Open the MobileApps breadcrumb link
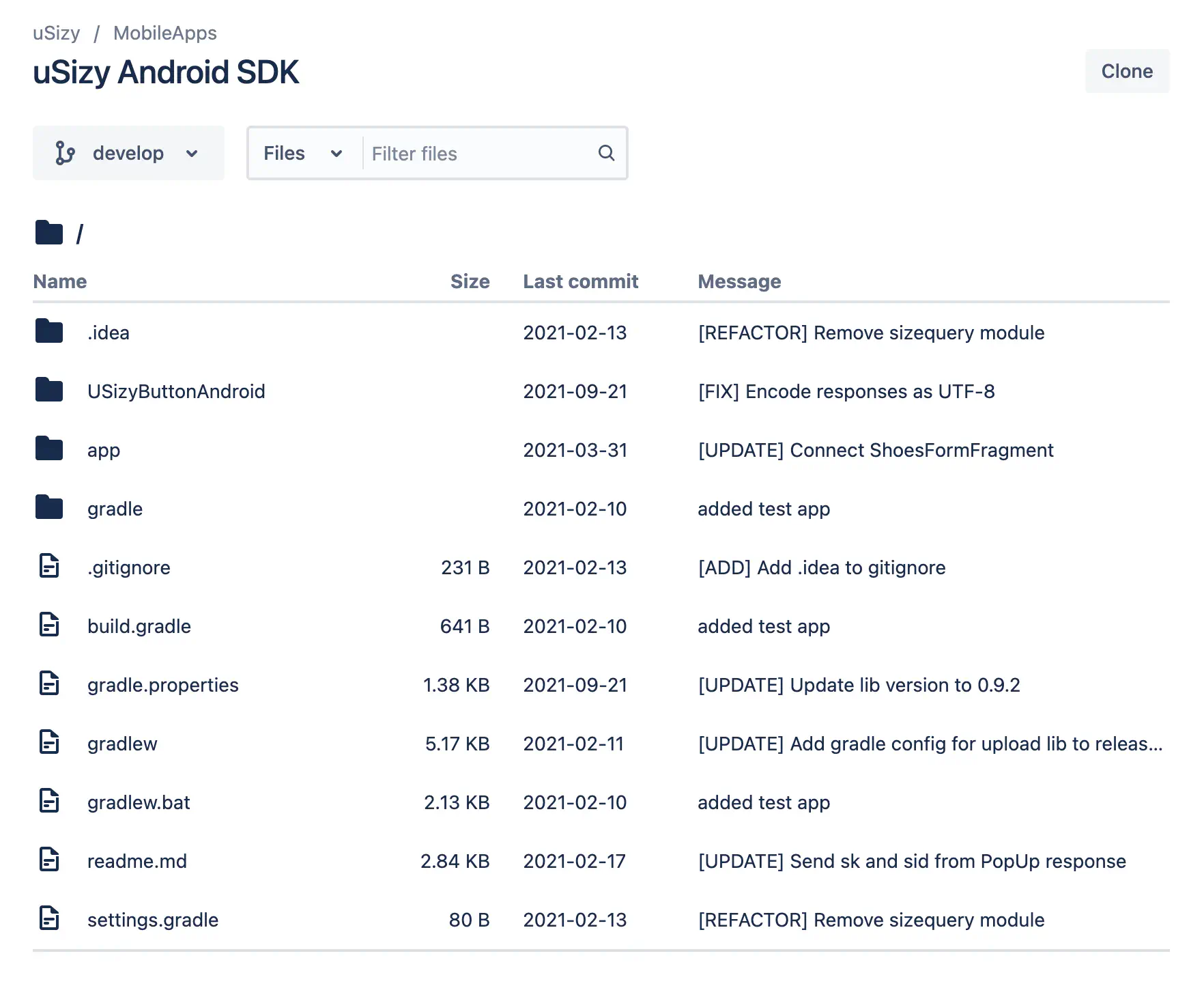1204x986 pixels. coord(164,33)
